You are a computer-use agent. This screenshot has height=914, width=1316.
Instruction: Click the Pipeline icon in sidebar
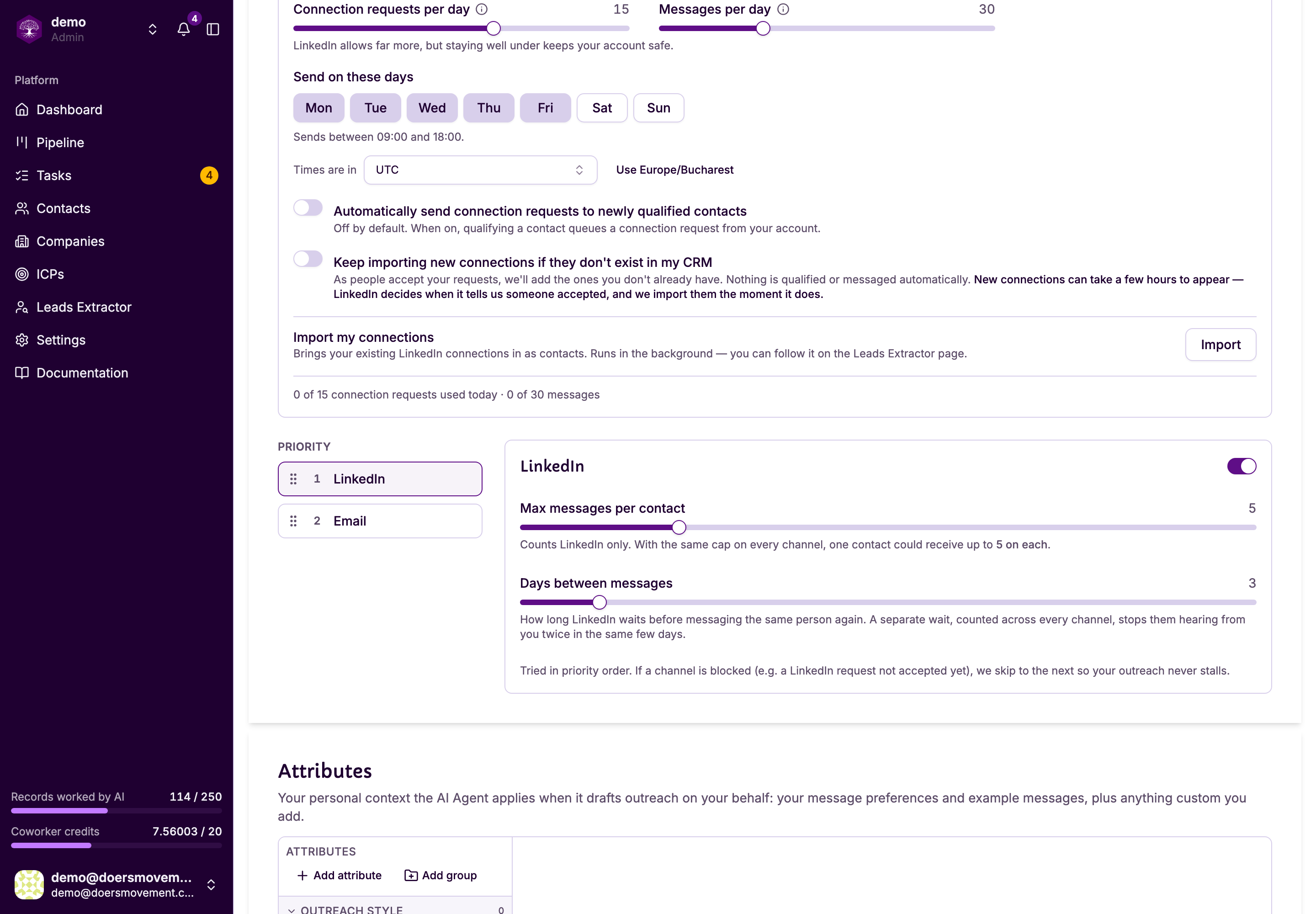(22, 142)
